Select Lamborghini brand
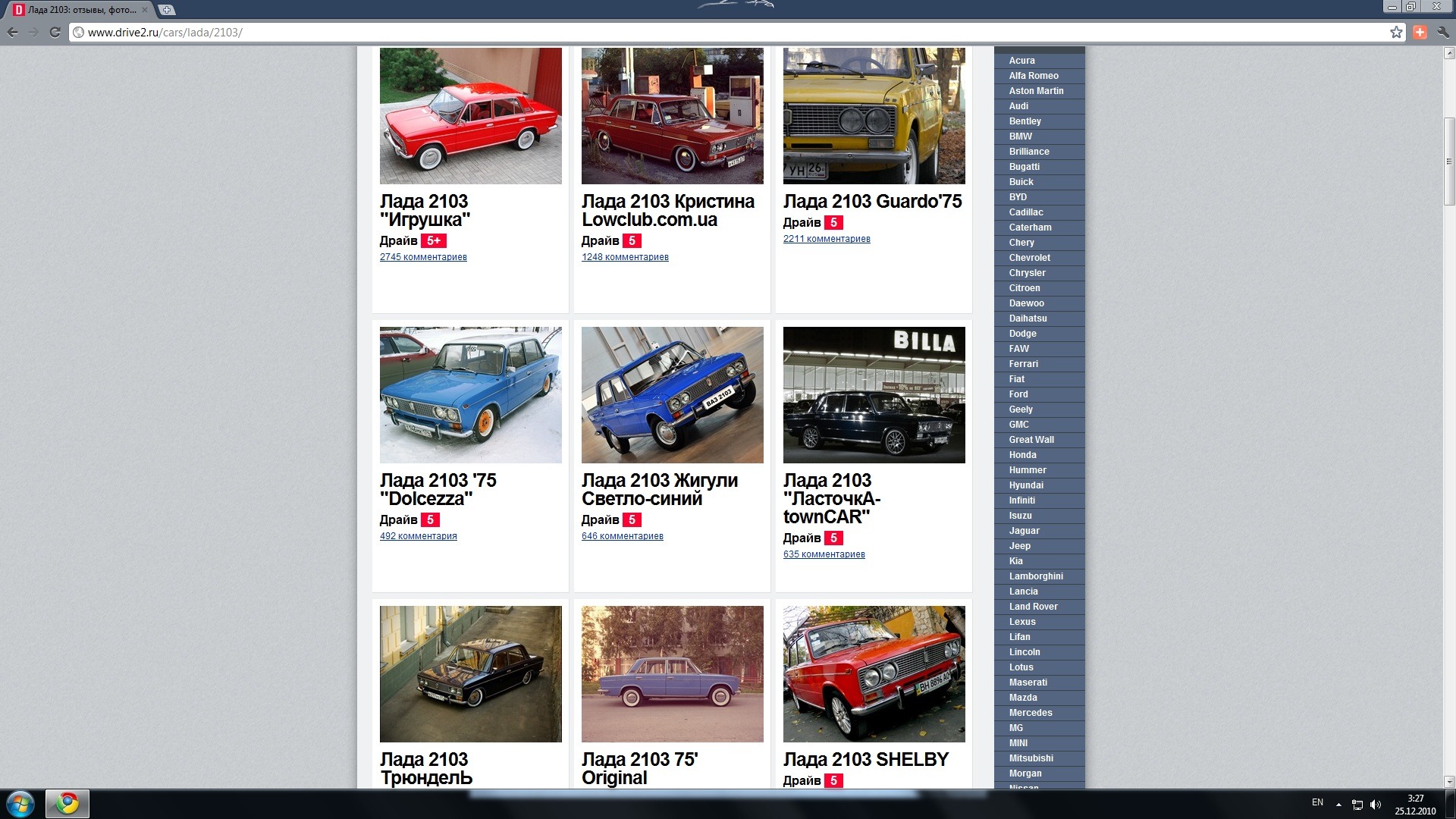Viewport: 1456px width, 819px height. [x=1040, y=576]
